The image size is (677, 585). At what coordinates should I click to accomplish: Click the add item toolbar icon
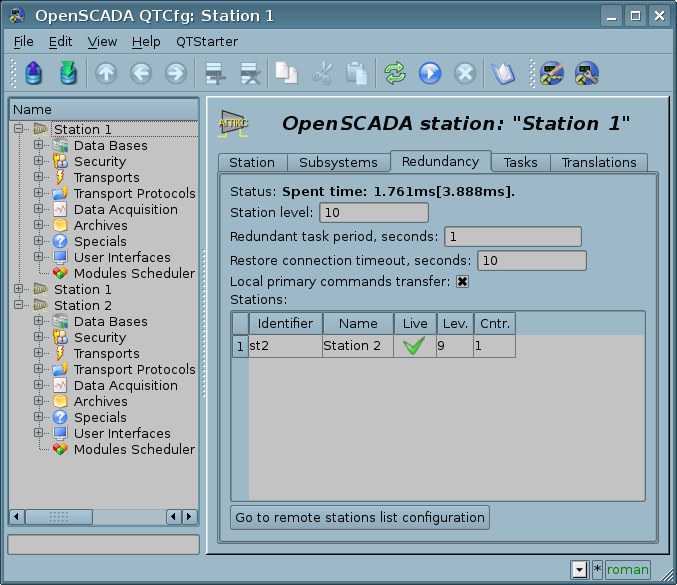(213, 73)
